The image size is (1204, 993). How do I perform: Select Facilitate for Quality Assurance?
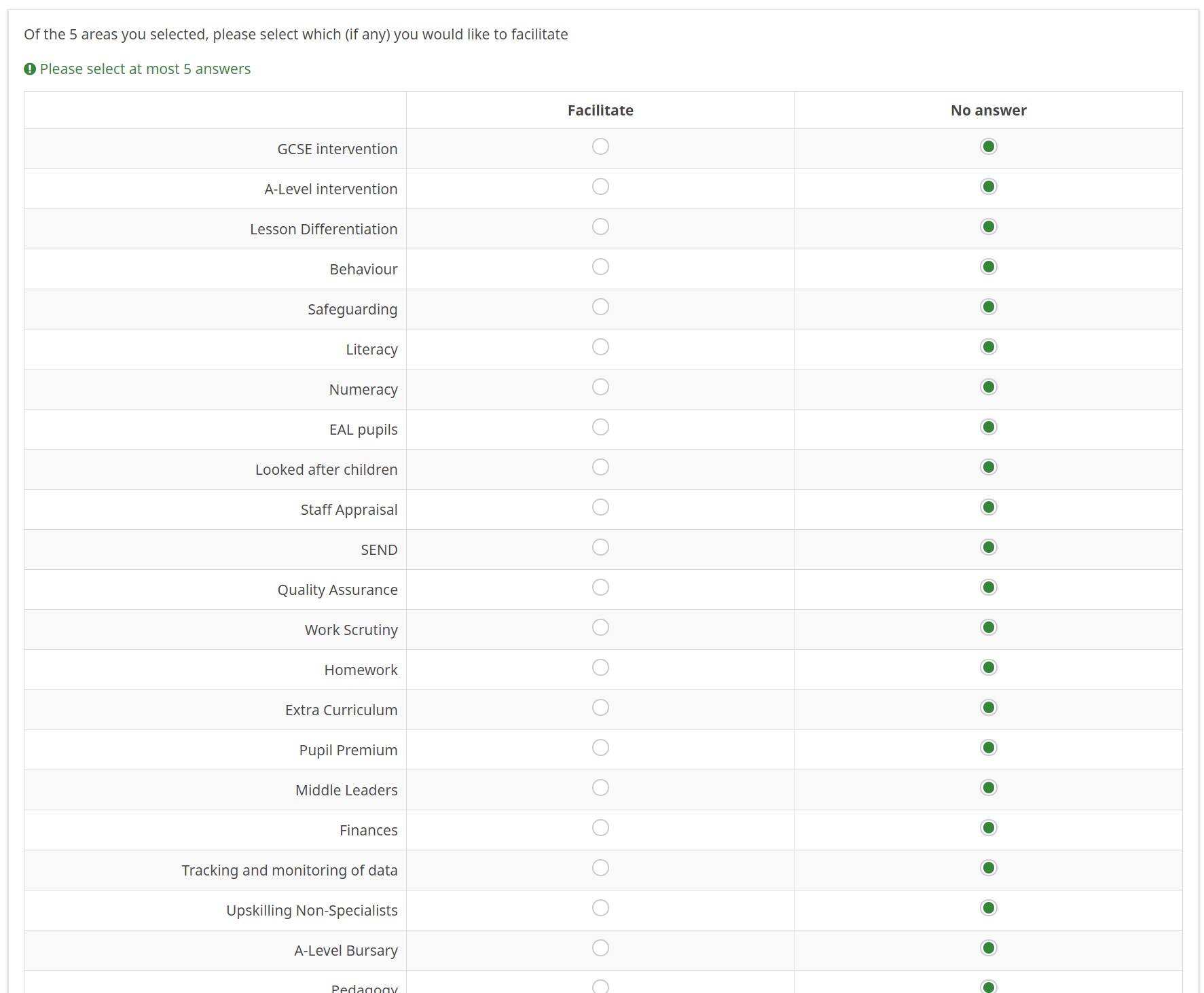(600, 588)
